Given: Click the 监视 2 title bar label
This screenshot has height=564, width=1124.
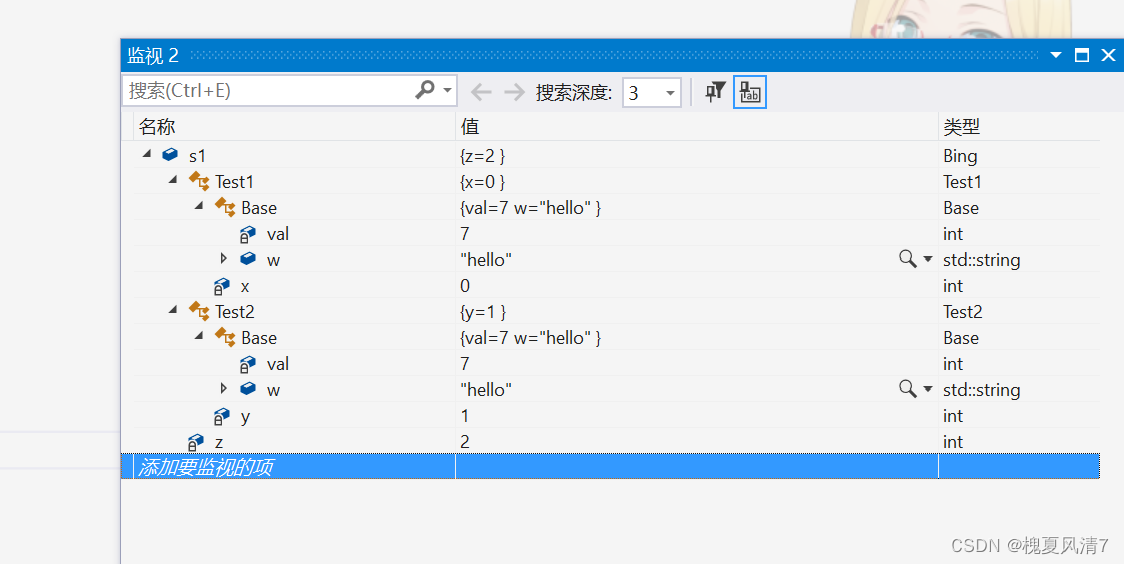Looking at the screenshot, I should point(153,55).
